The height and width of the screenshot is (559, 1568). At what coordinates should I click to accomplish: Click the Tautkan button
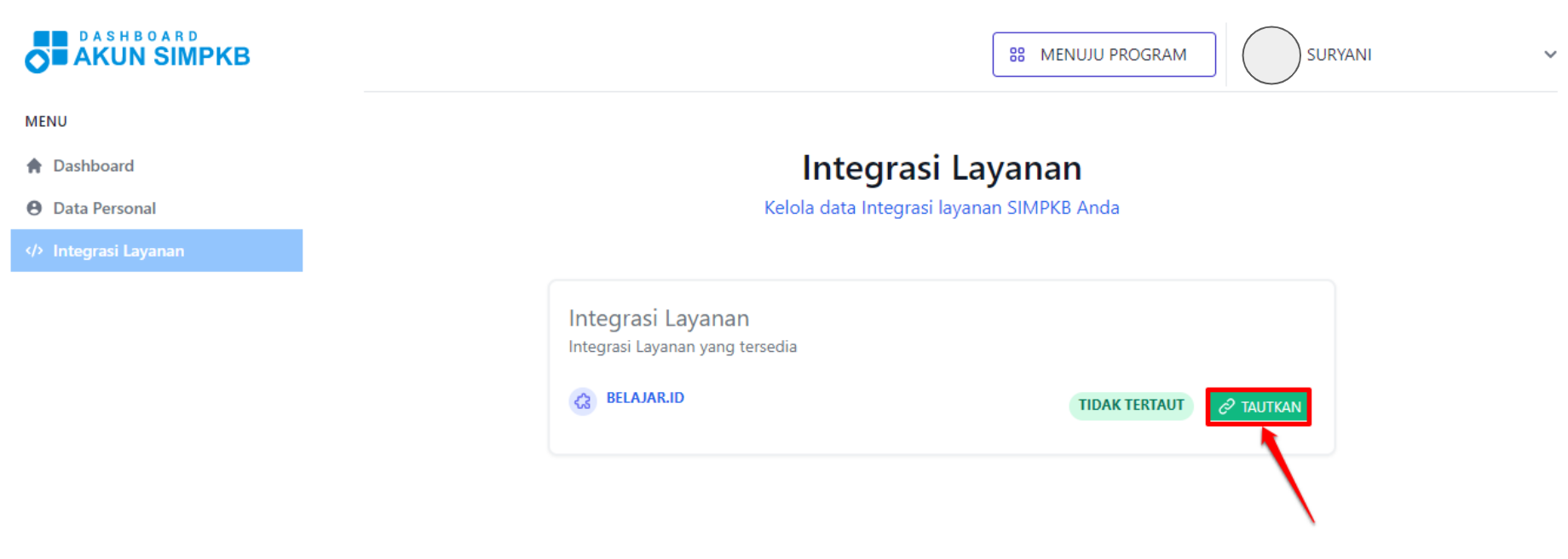point(1259,406)
